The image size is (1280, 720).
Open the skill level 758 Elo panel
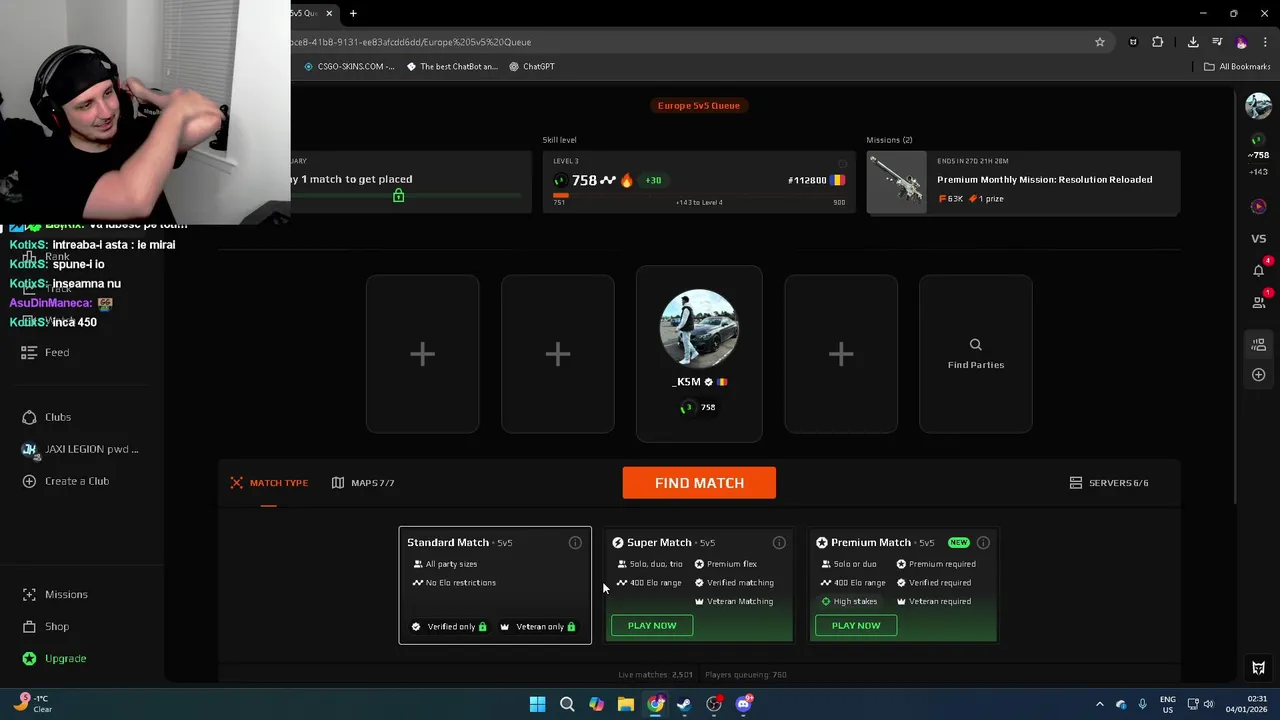pyautogui.click(x=699, y=181)
